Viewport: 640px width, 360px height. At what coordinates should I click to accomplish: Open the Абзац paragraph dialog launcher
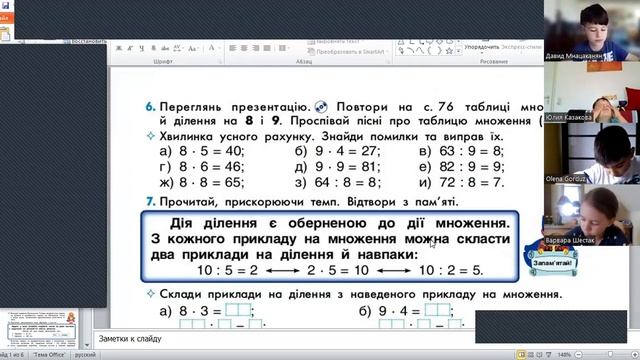click(x=388, y=62)
